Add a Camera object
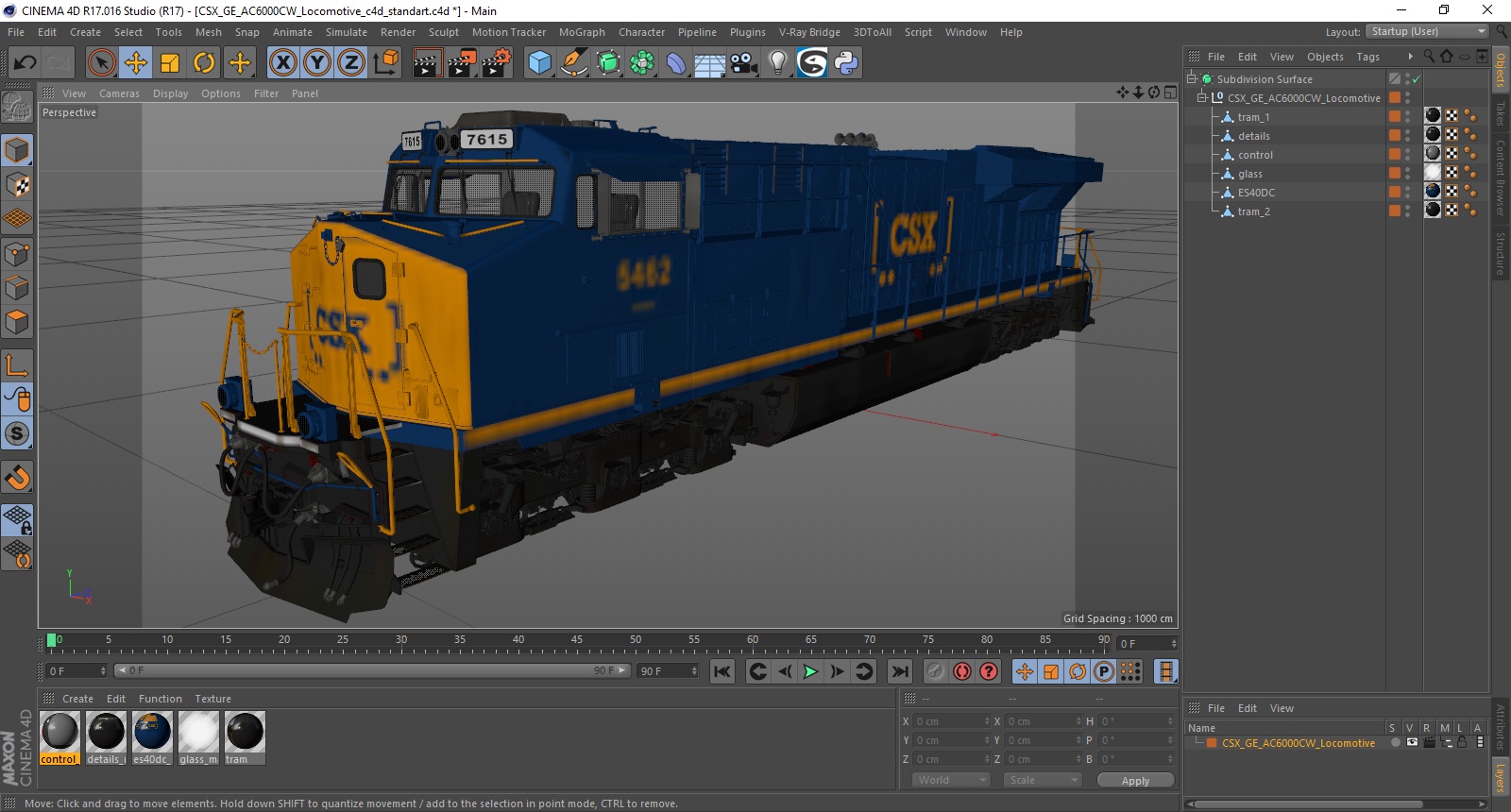Image resolution: width=1511 pixels, height=812 pixels. click(x=744, y=63)
